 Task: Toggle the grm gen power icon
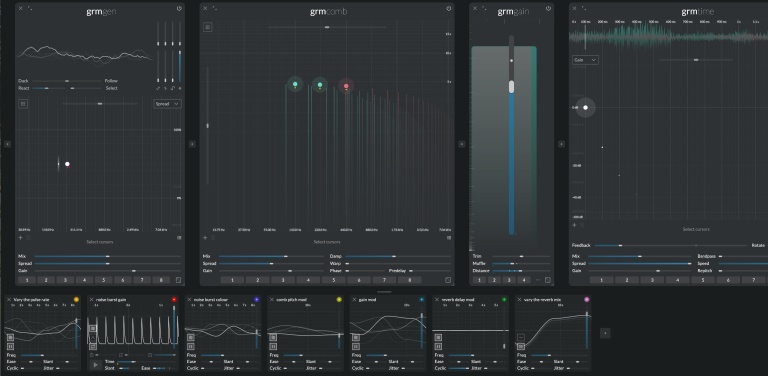tap(179, 8)
